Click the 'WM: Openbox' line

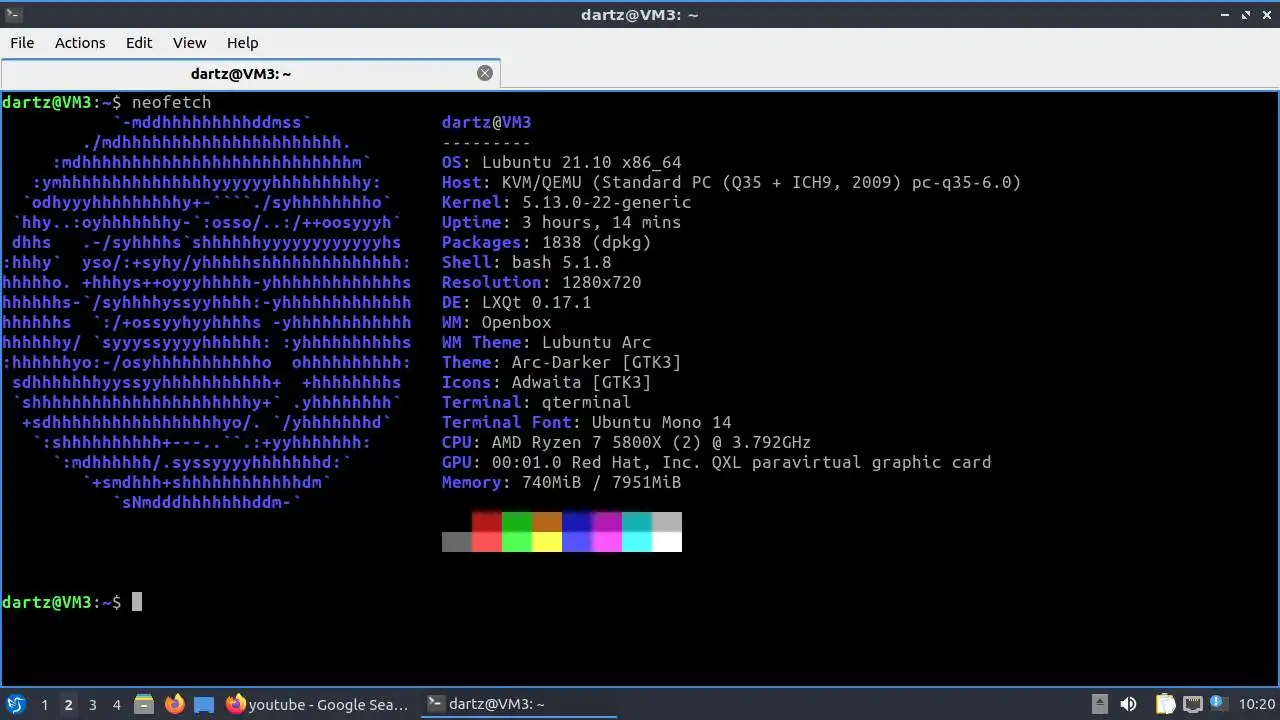click(496, 322)
